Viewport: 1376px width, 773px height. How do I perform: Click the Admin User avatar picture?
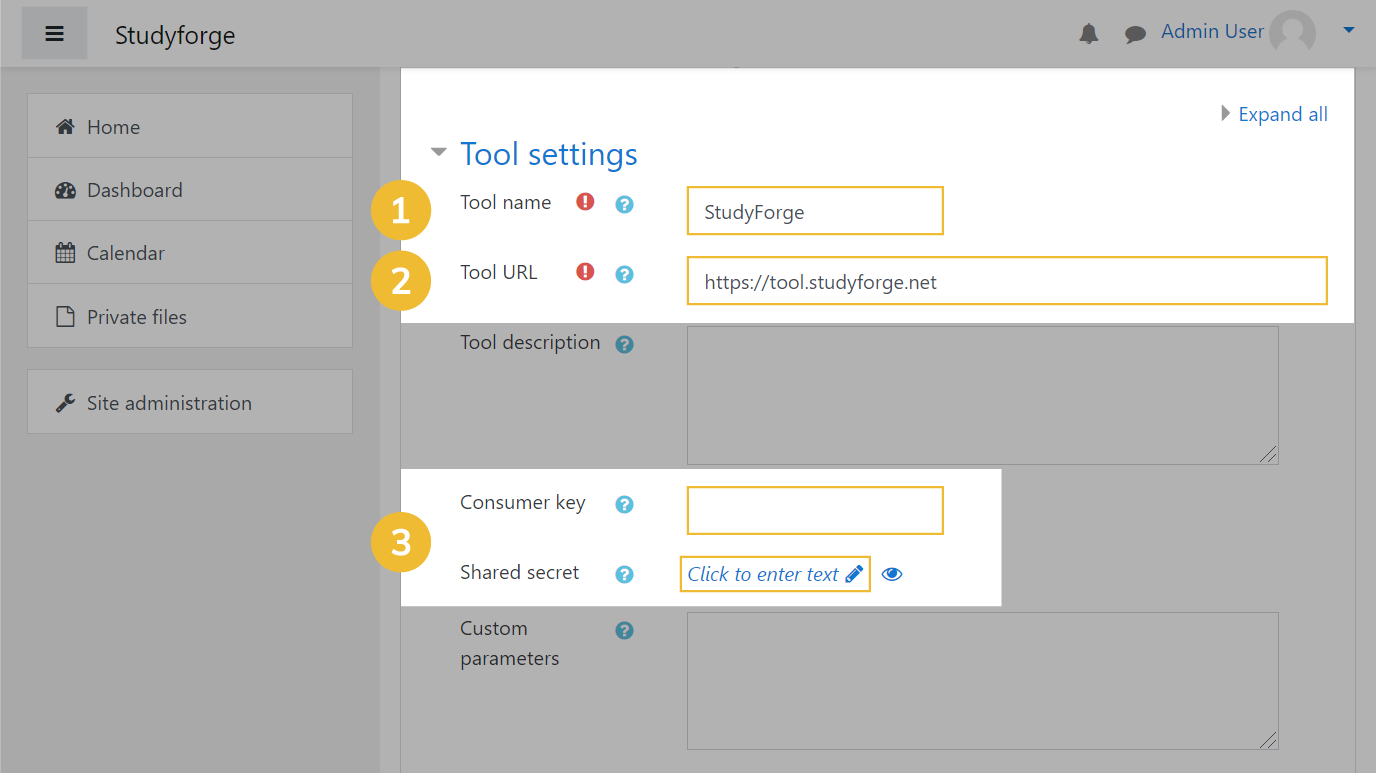point(1292,34)
